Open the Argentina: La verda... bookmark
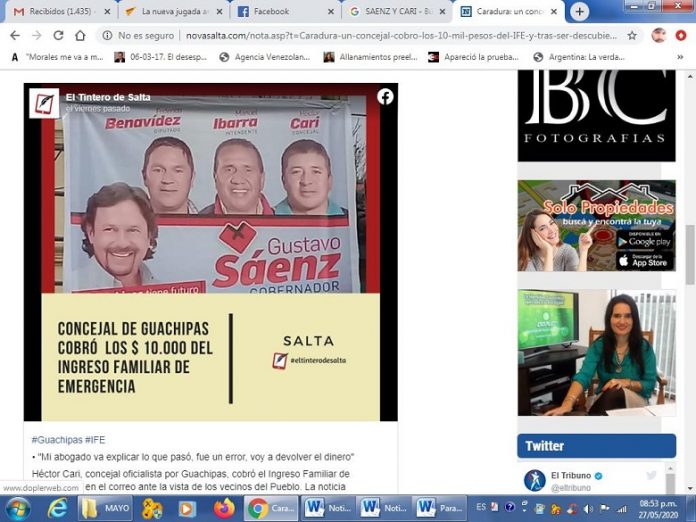696x522 pixels. 579,57
